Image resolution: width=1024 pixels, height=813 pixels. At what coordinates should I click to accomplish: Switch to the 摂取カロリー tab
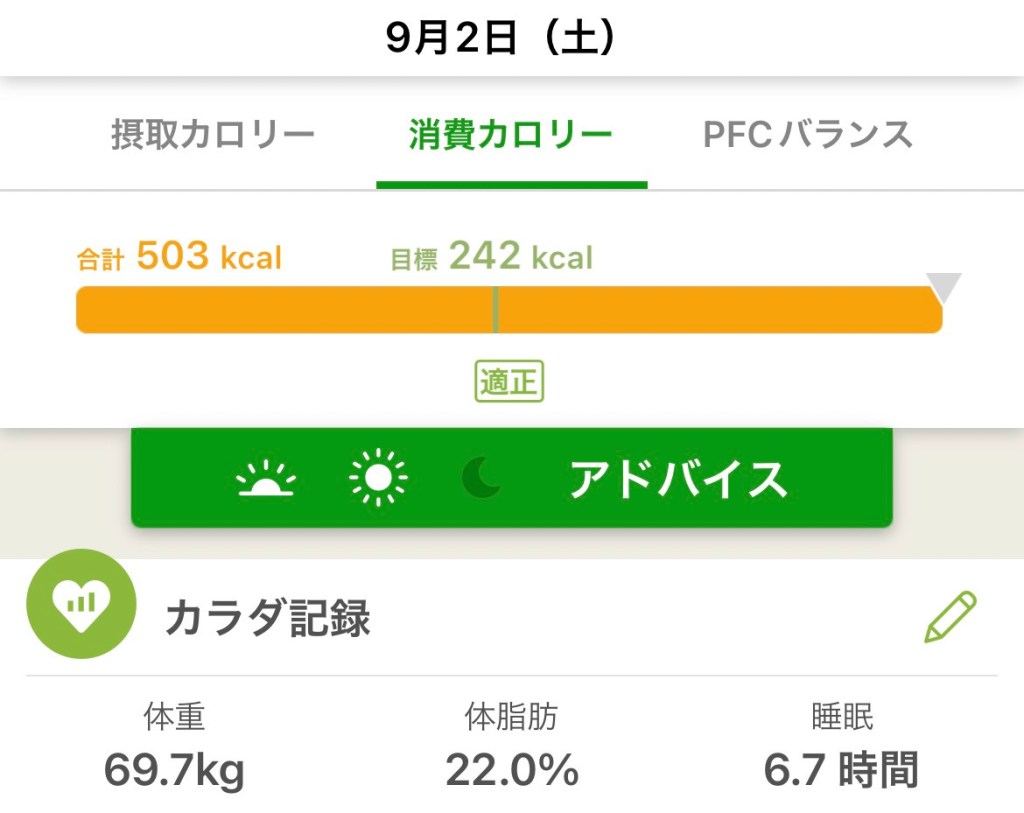213,135
